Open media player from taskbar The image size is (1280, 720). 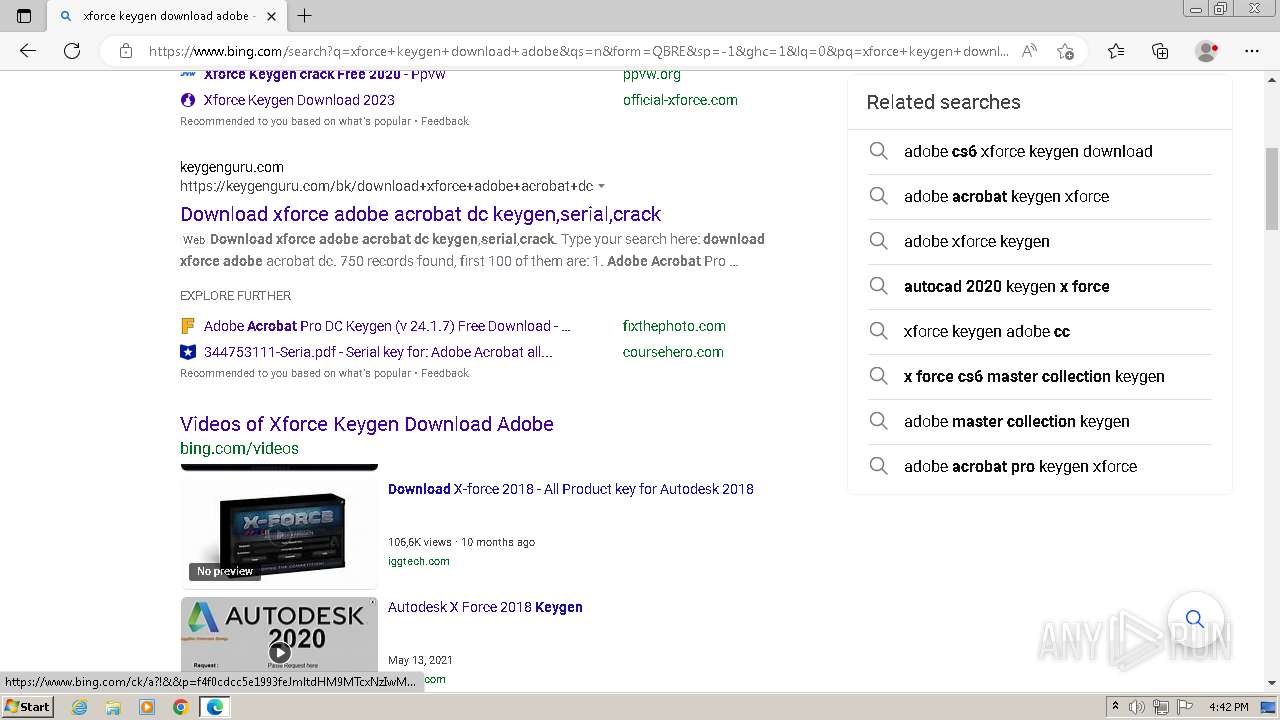147,707
